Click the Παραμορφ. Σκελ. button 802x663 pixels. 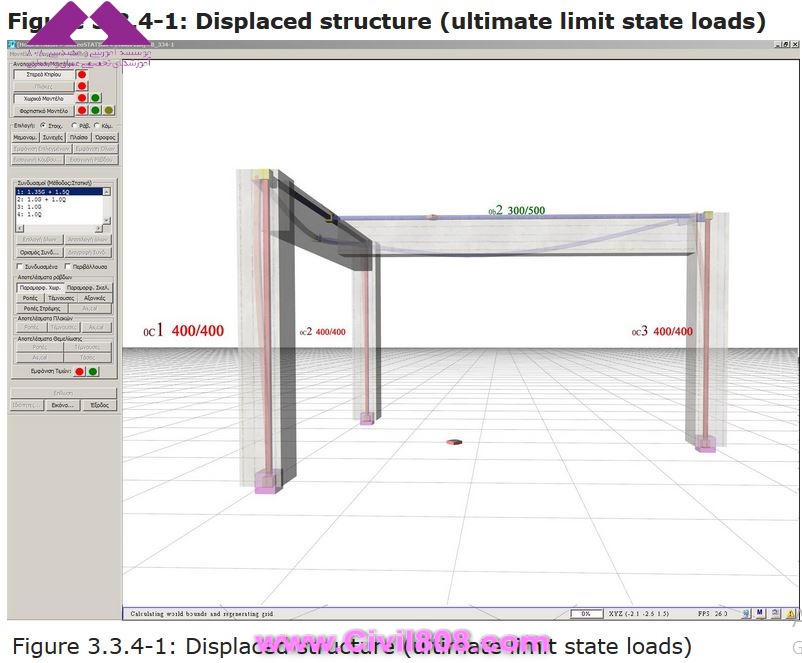(88, 288)
